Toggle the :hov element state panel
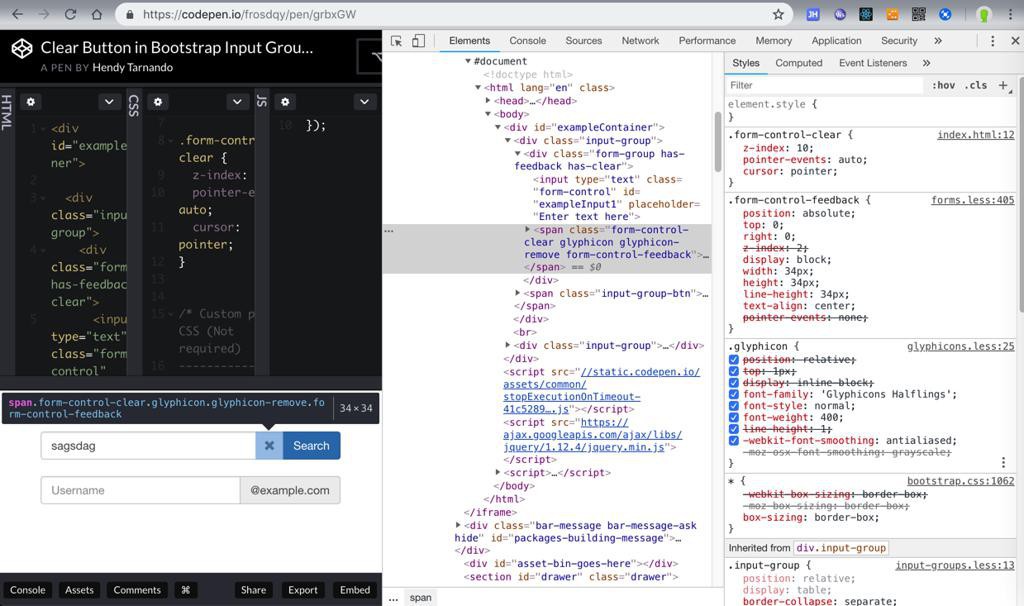Screen dimensions: 1024x606 point(943,85)
